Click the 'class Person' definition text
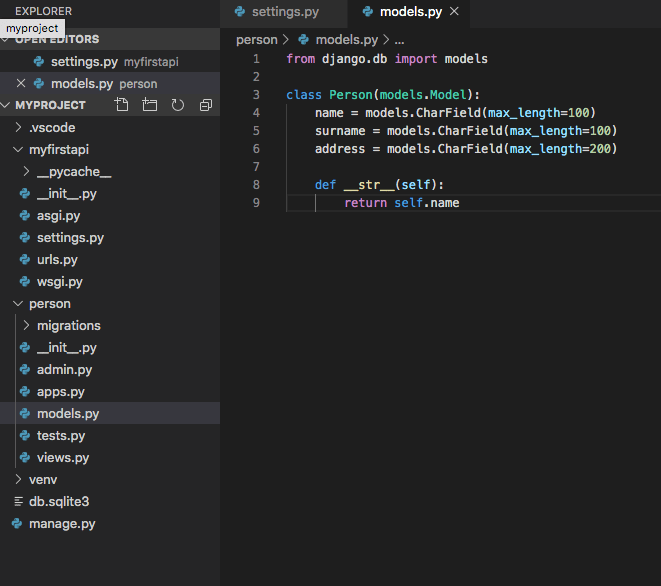Screen dimensions: 661x586 click(329, 94)
